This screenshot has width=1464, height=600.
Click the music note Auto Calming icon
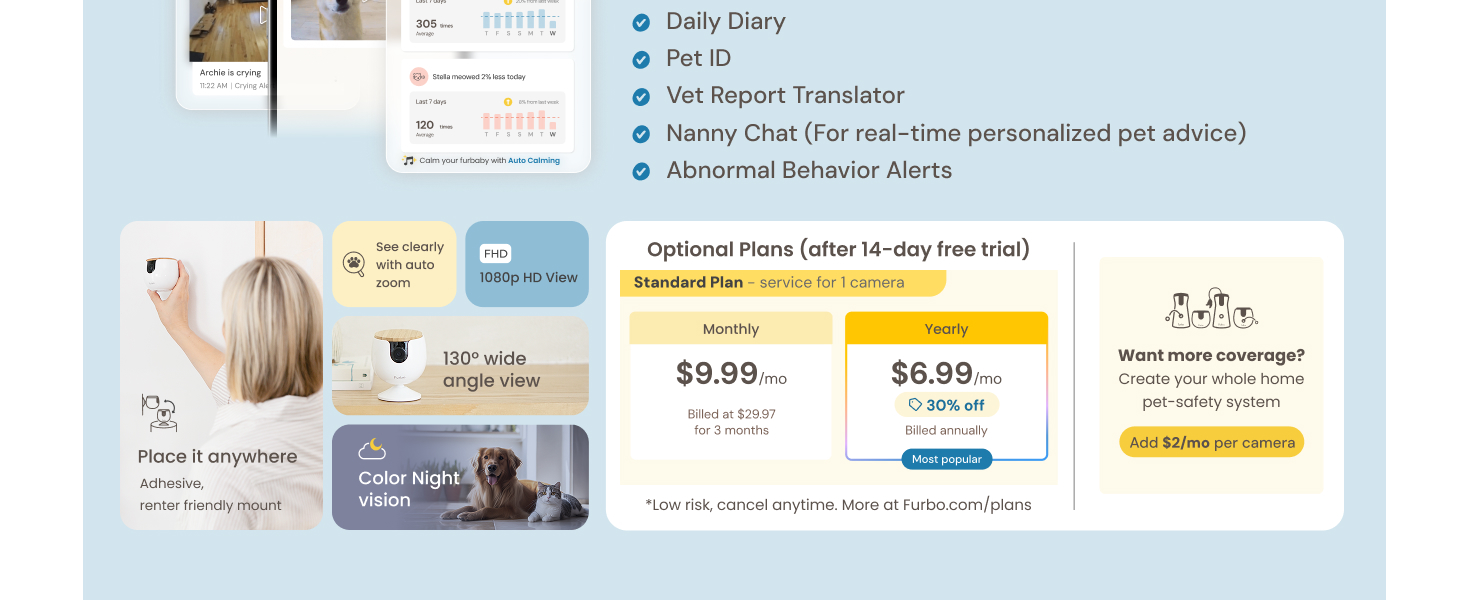tap(409, 160)
